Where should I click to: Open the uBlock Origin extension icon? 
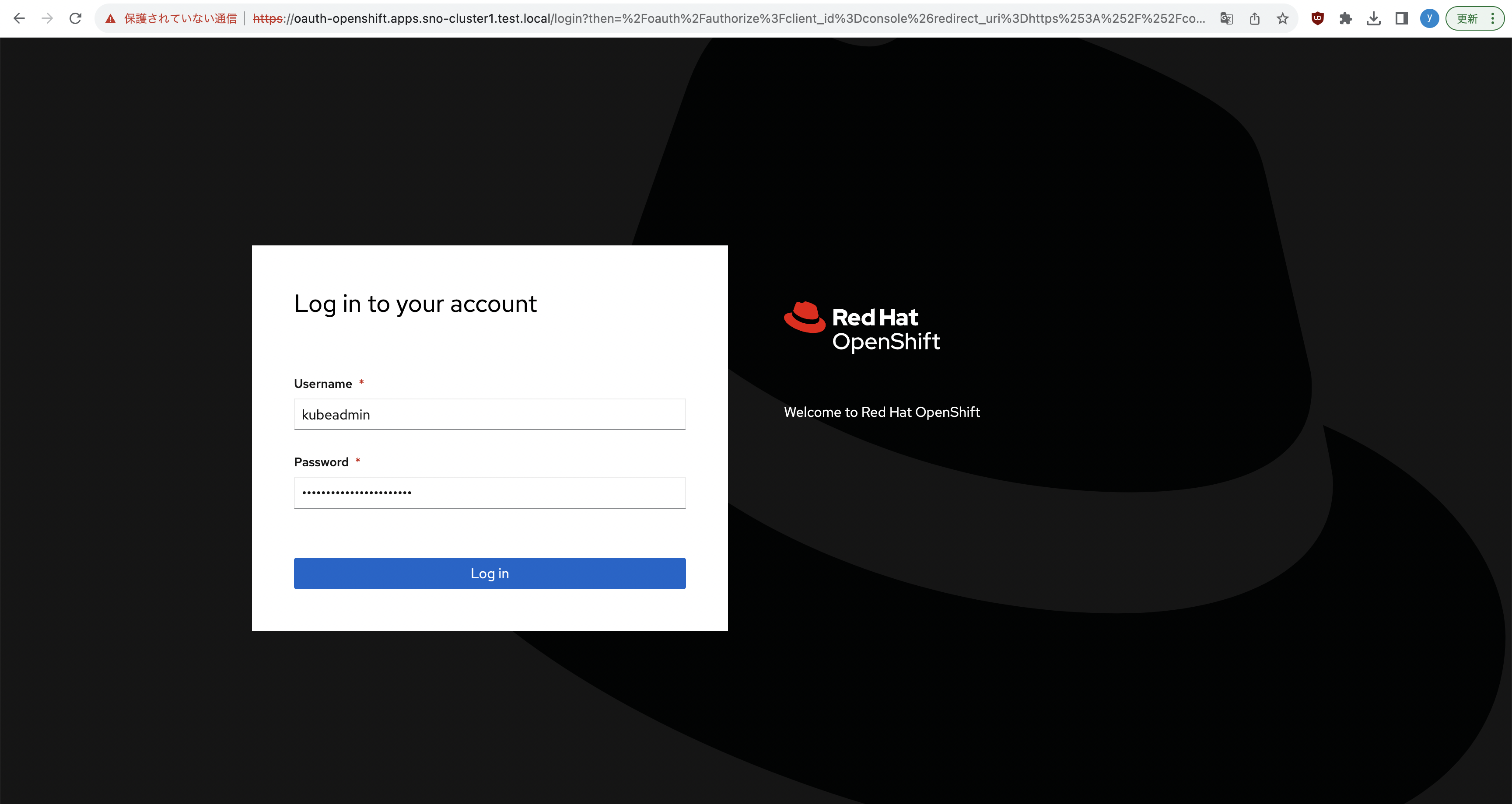[x=1318, y=18]
